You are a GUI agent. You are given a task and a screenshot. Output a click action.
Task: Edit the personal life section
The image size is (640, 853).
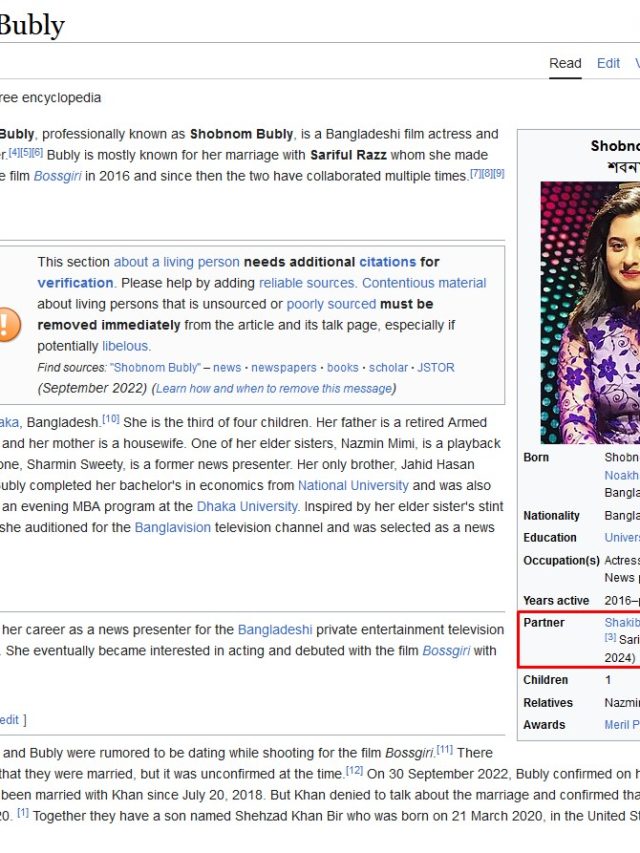pos(10,720)
